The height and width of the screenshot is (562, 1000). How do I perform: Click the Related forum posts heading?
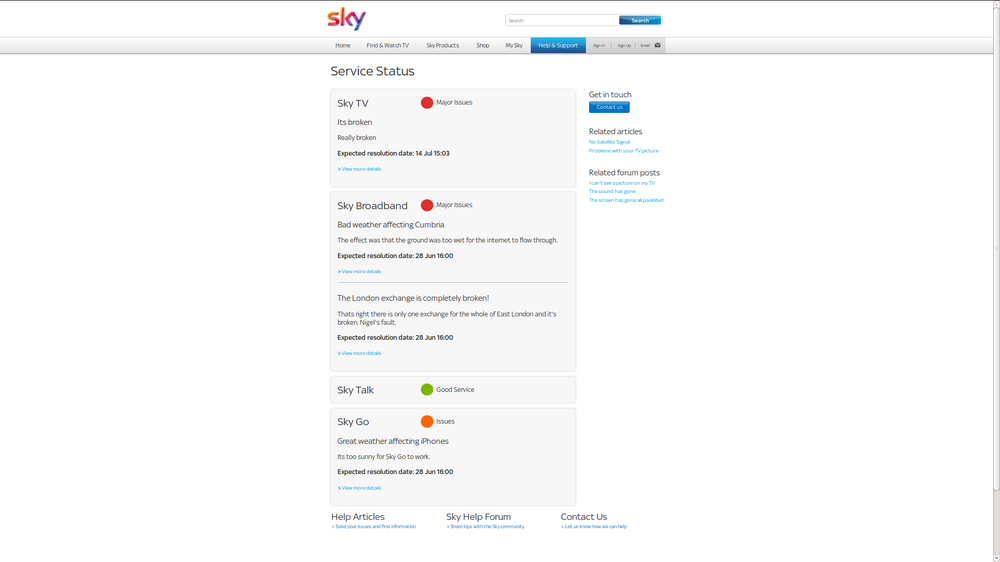(624, 173)
